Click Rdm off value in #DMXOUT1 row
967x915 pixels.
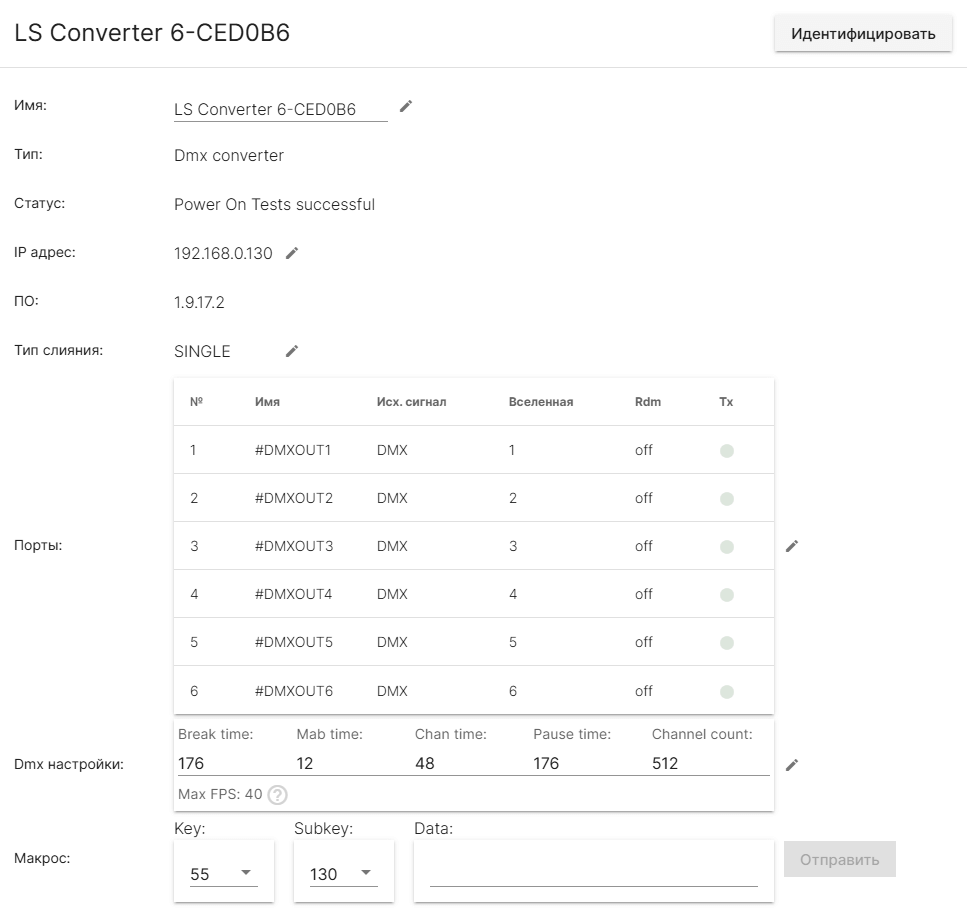coord(643,450)
